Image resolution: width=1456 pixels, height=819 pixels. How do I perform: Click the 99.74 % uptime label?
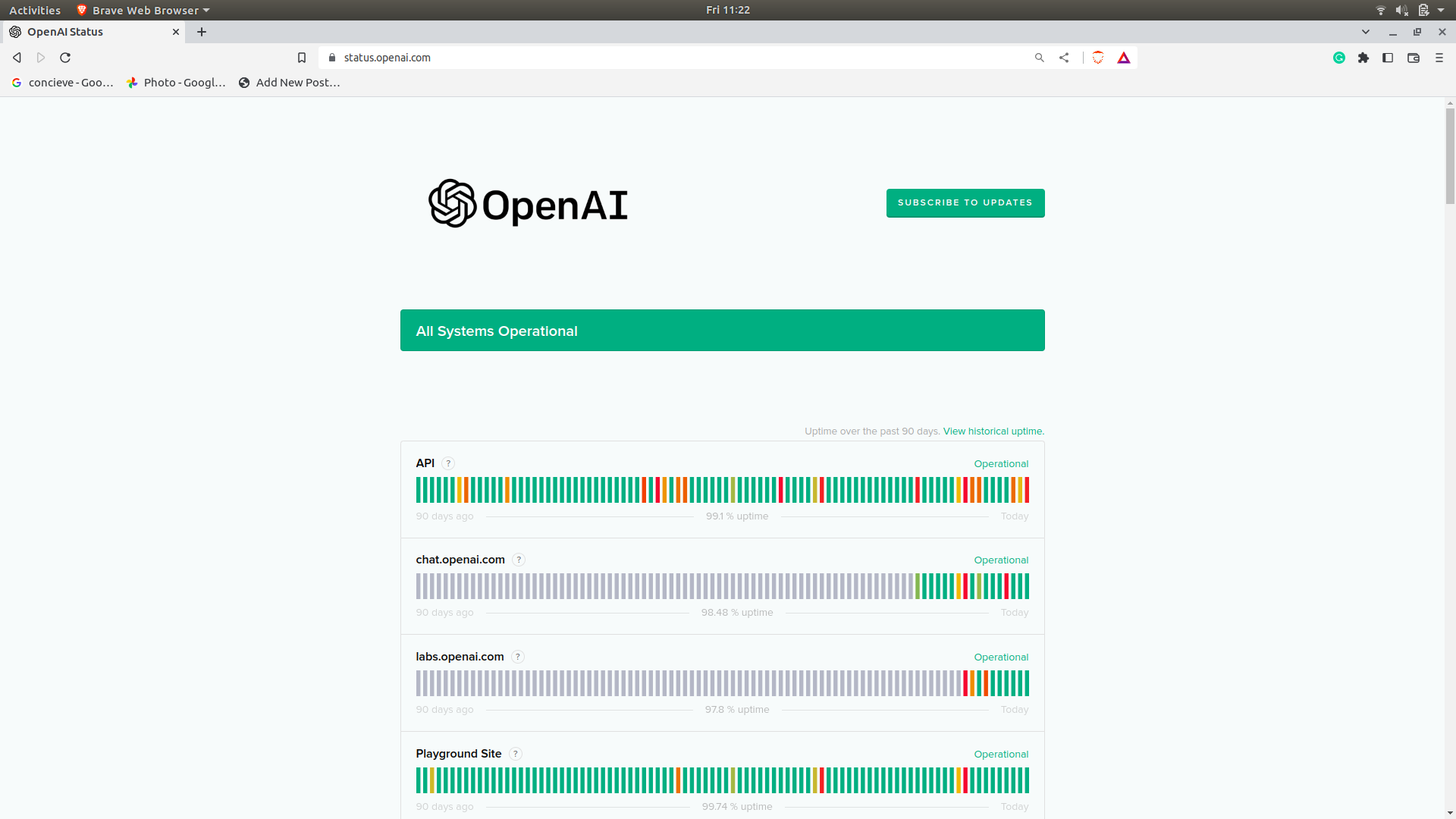[x=737, y=806]
